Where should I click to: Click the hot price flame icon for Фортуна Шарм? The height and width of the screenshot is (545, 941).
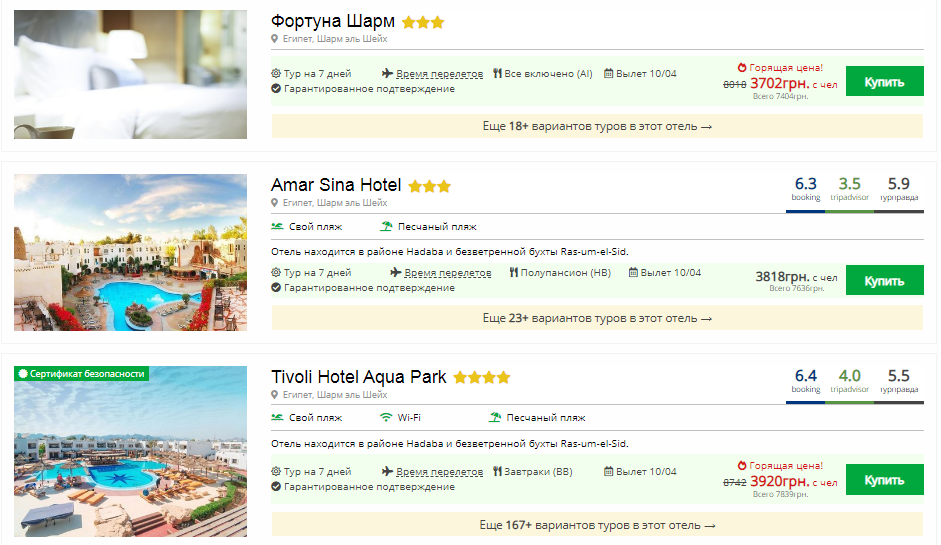click(741, 68)
